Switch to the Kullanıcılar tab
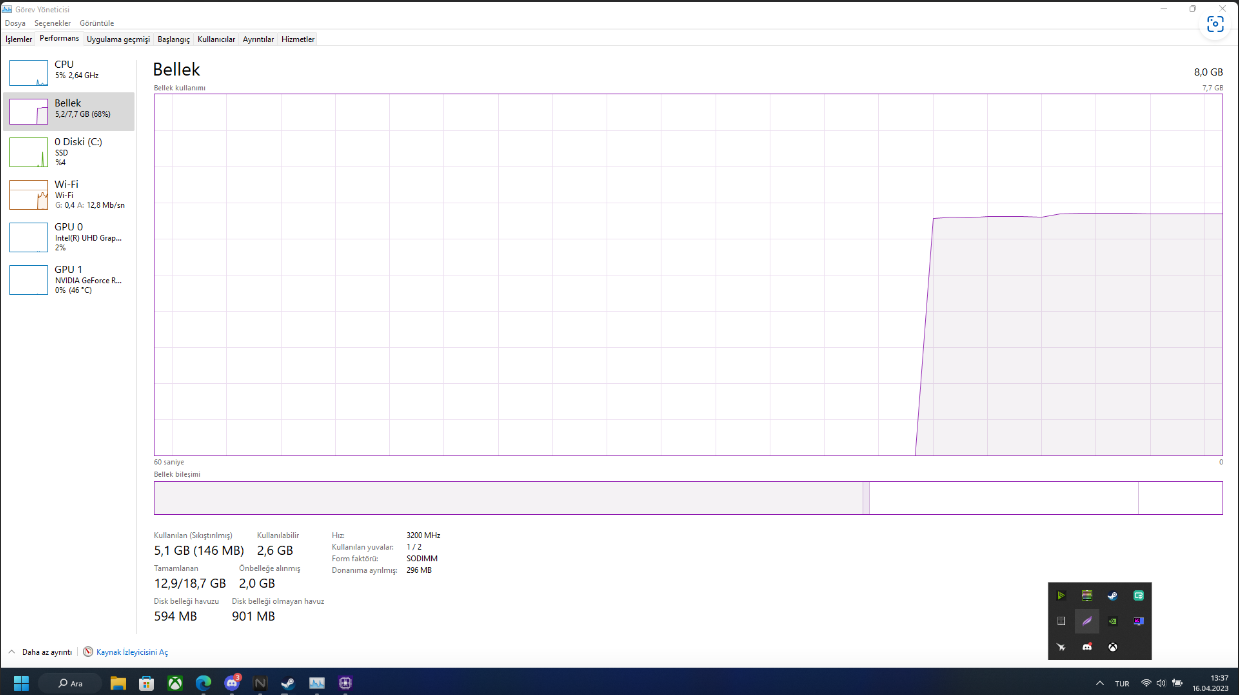 pos(216,39)
